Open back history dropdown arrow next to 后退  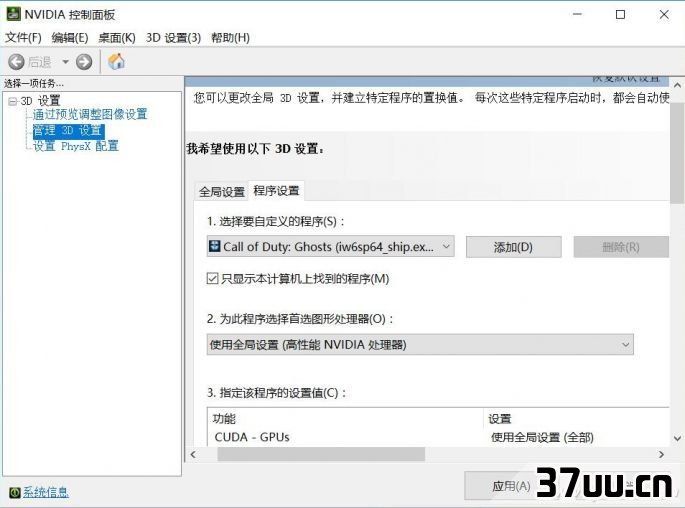(x=65, y=62)
